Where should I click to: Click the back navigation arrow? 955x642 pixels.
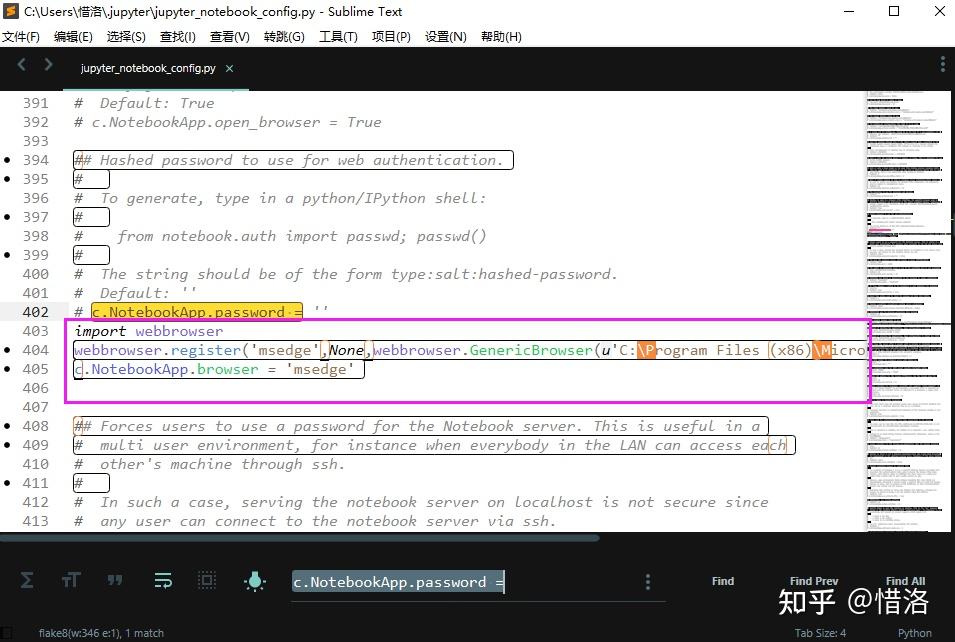tap(21, 64)
